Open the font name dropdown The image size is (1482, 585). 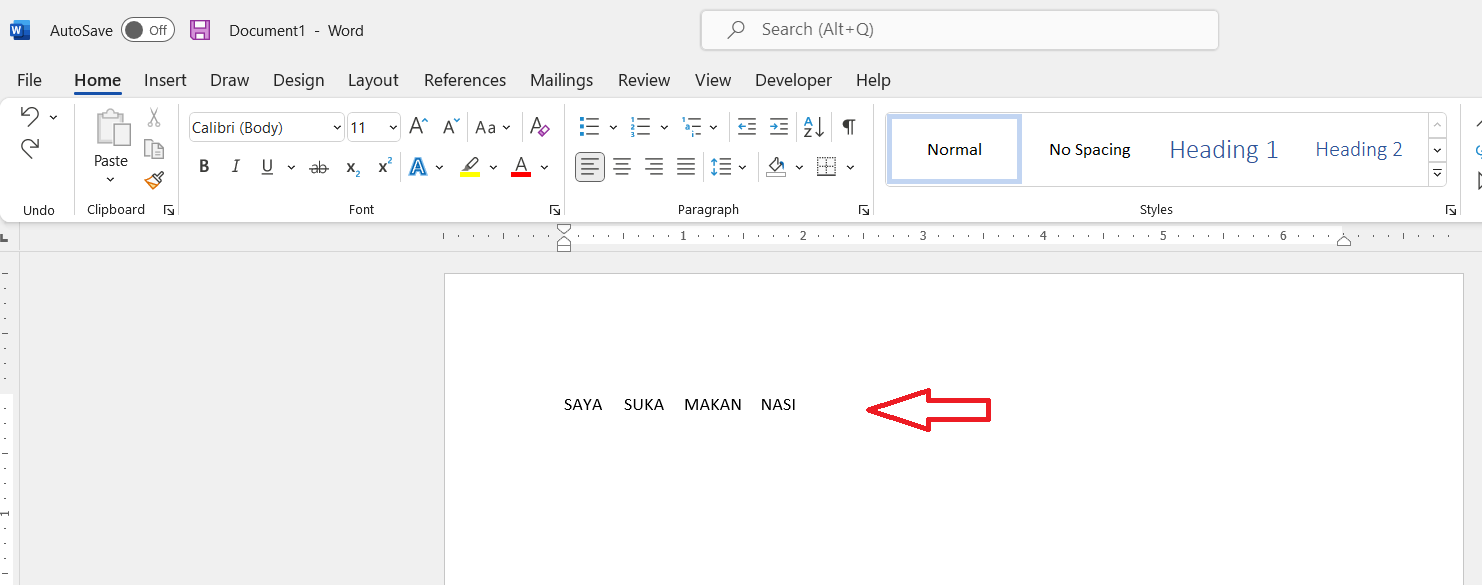[x=336, y=128]
